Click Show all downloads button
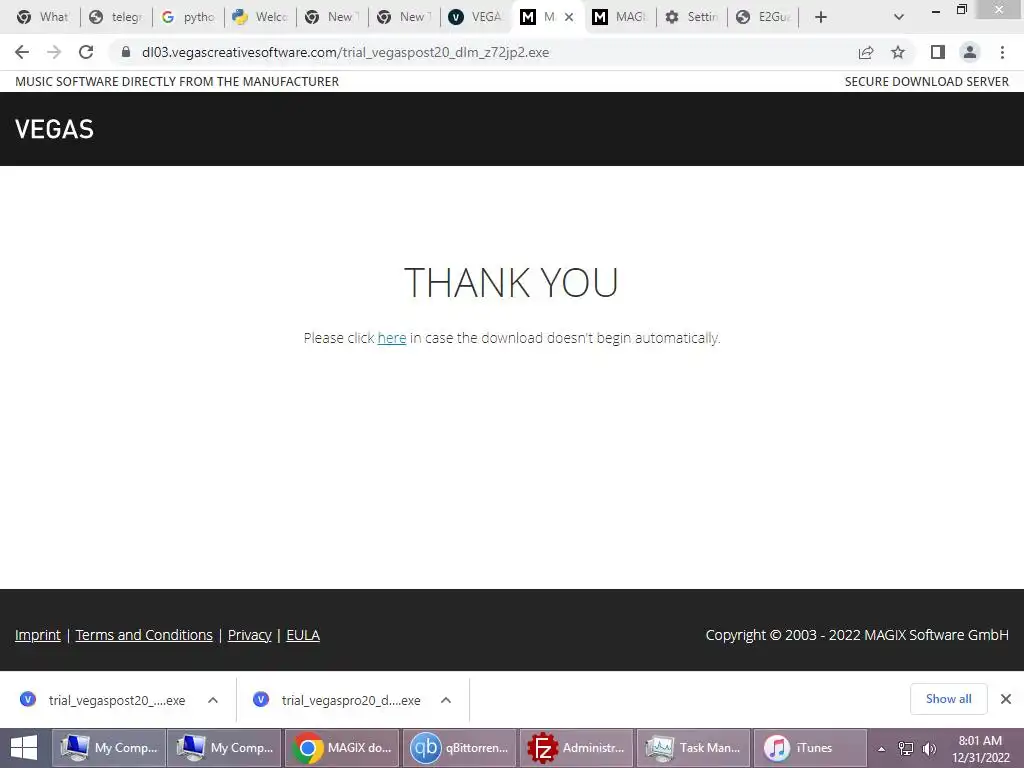Viewport: 1024px width, 768px height. click(x=949, y=699)
